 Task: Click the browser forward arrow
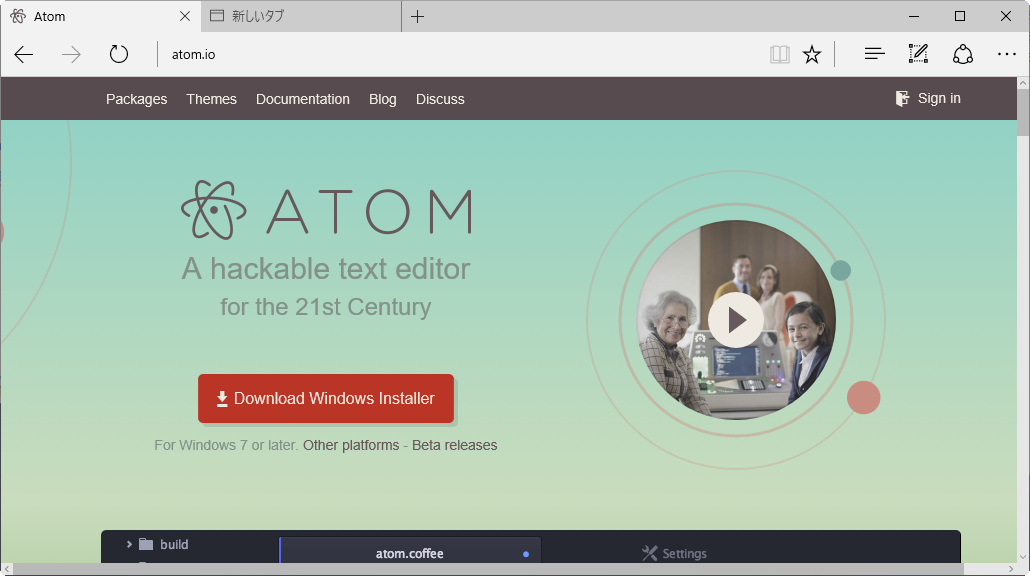click(71, 55)
